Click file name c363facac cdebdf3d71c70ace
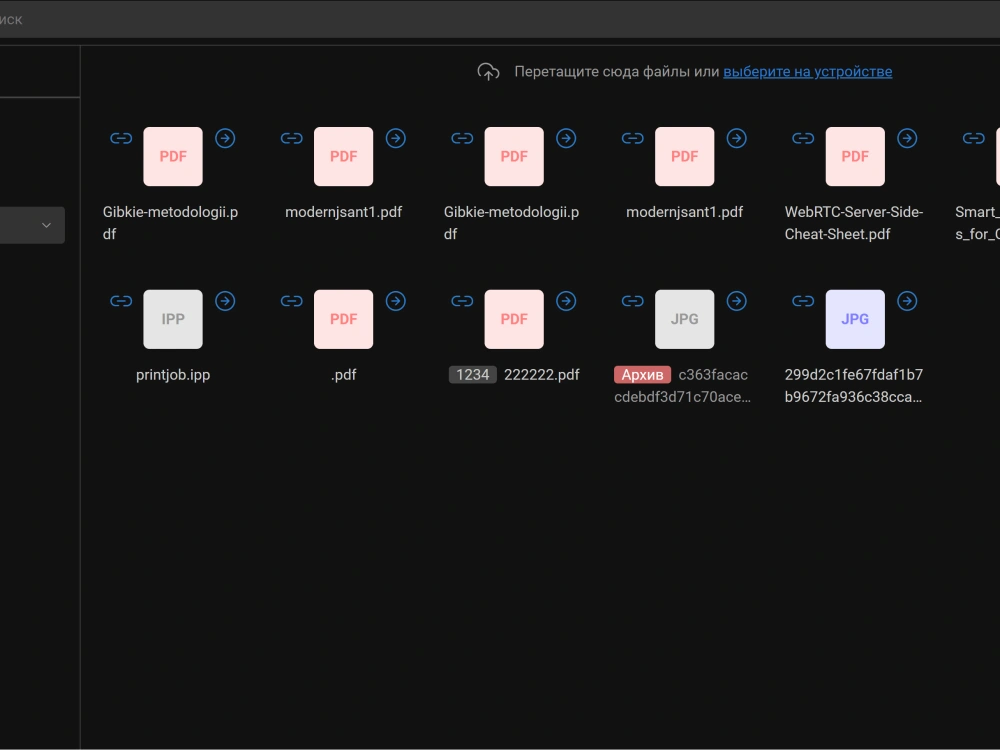1000x750 pixels. (x=682, y=386)
